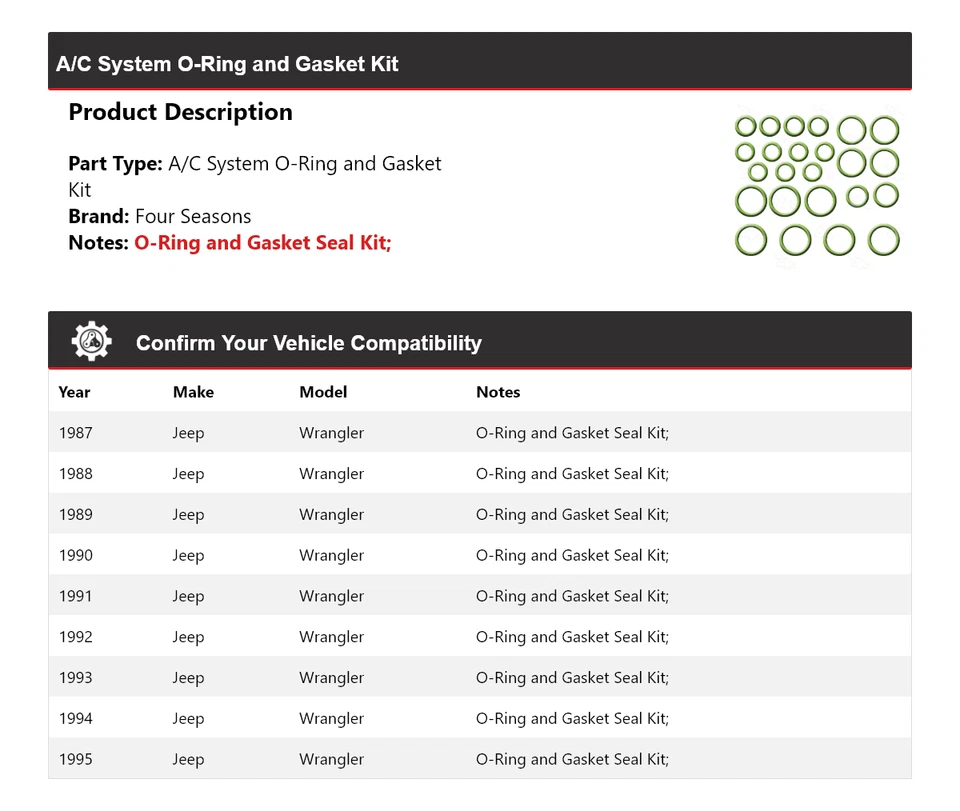Click the notes cell in the 1993 row
Screen dimensions: 960x811
tap(572, 679)
